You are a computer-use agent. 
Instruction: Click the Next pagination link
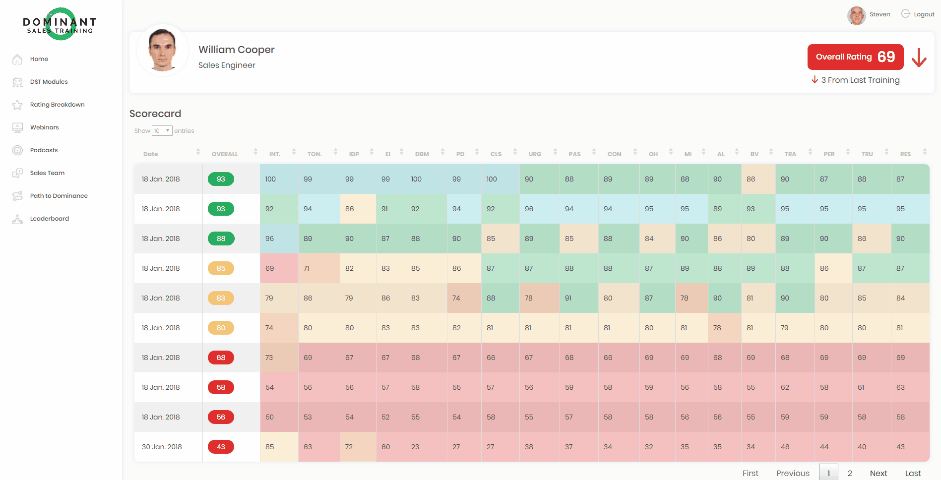(879, 473)
